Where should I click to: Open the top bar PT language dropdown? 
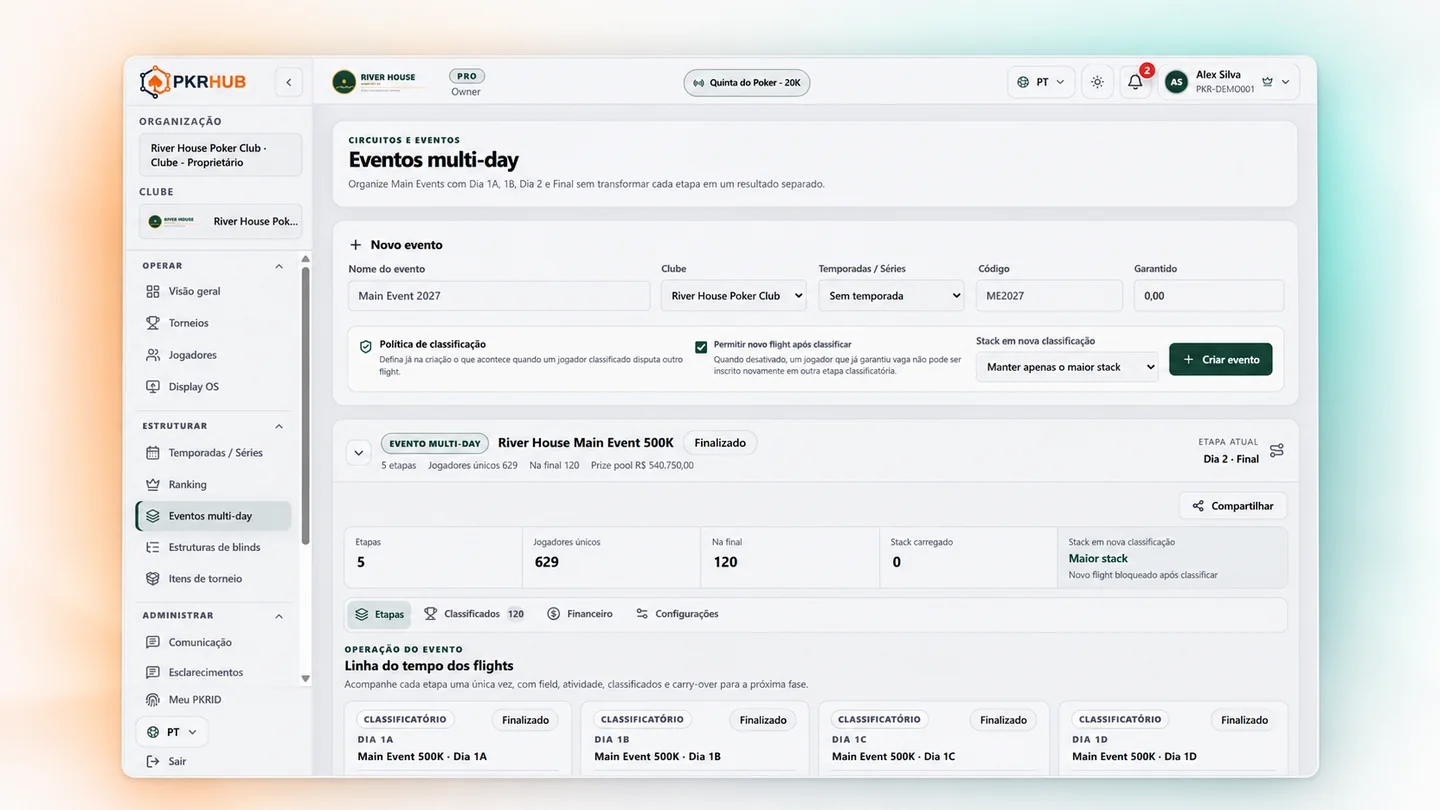tap(1041, 82)
